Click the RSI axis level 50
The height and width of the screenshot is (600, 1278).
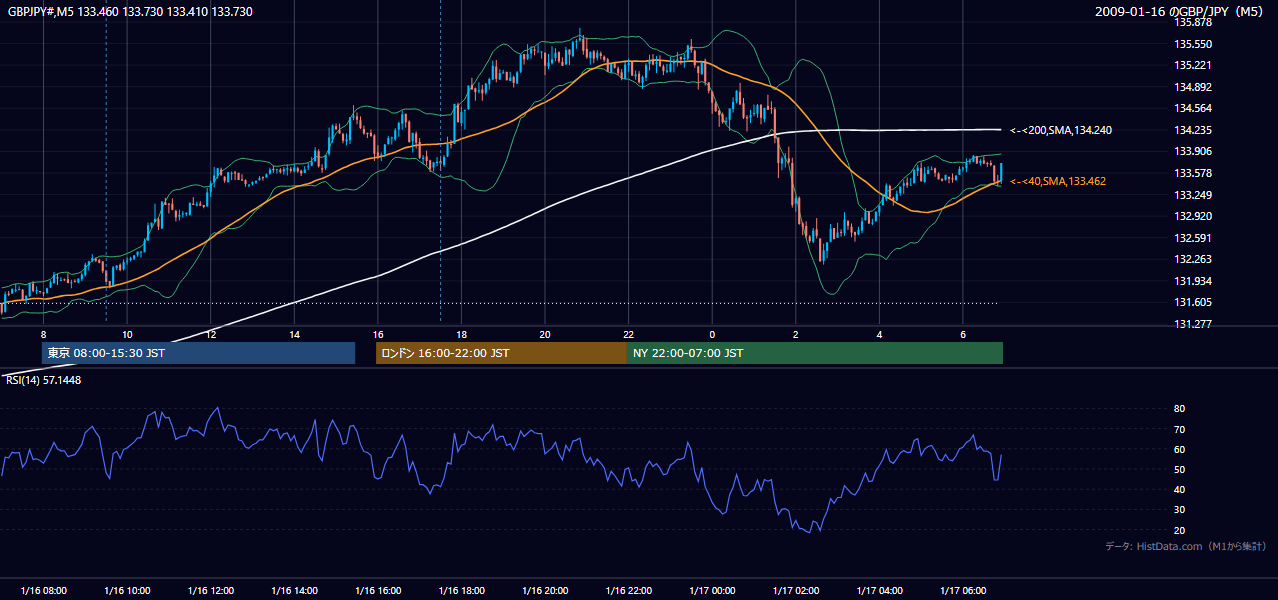(x=1179, y=469)
